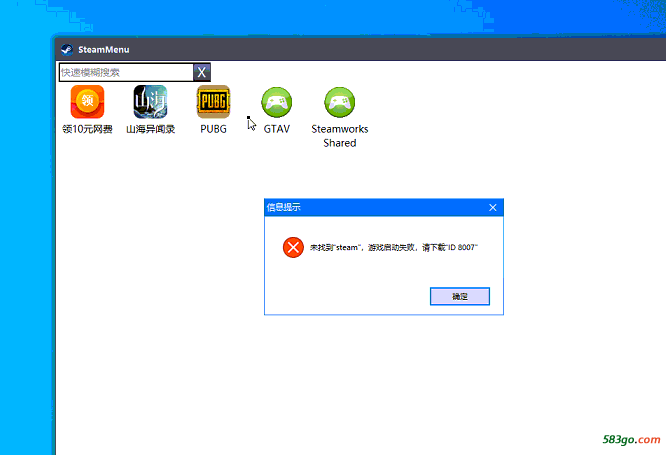Launch the 山海异闻录 game icon
The width and height of the screenshot is (666, 455).
[150, 102]
